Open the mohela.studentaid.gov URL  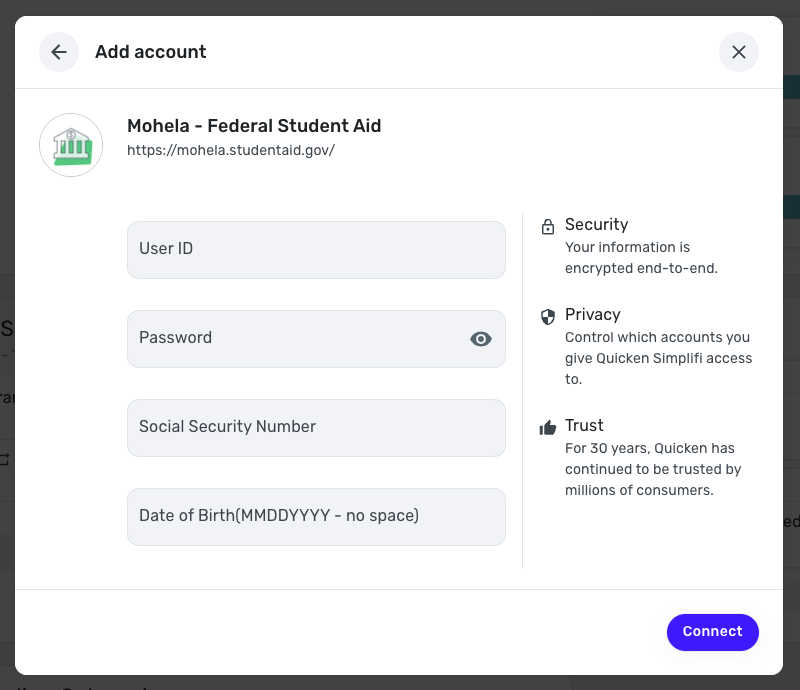231,151
